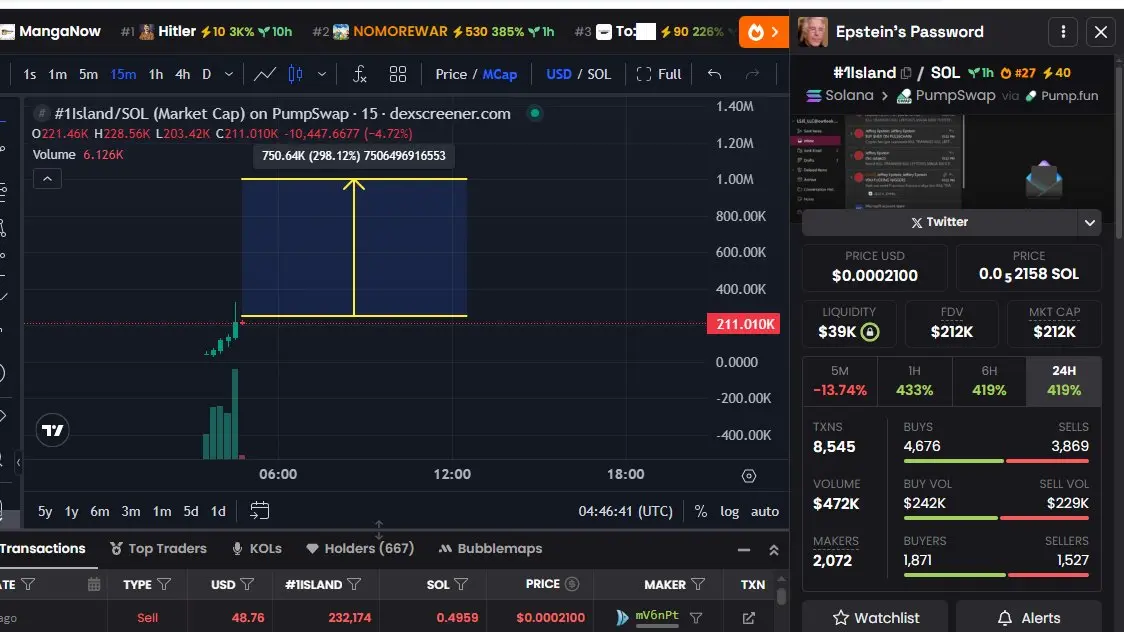Copy the #1Island token address icon
Viewport: 1124px width, 632px height.
906,73
